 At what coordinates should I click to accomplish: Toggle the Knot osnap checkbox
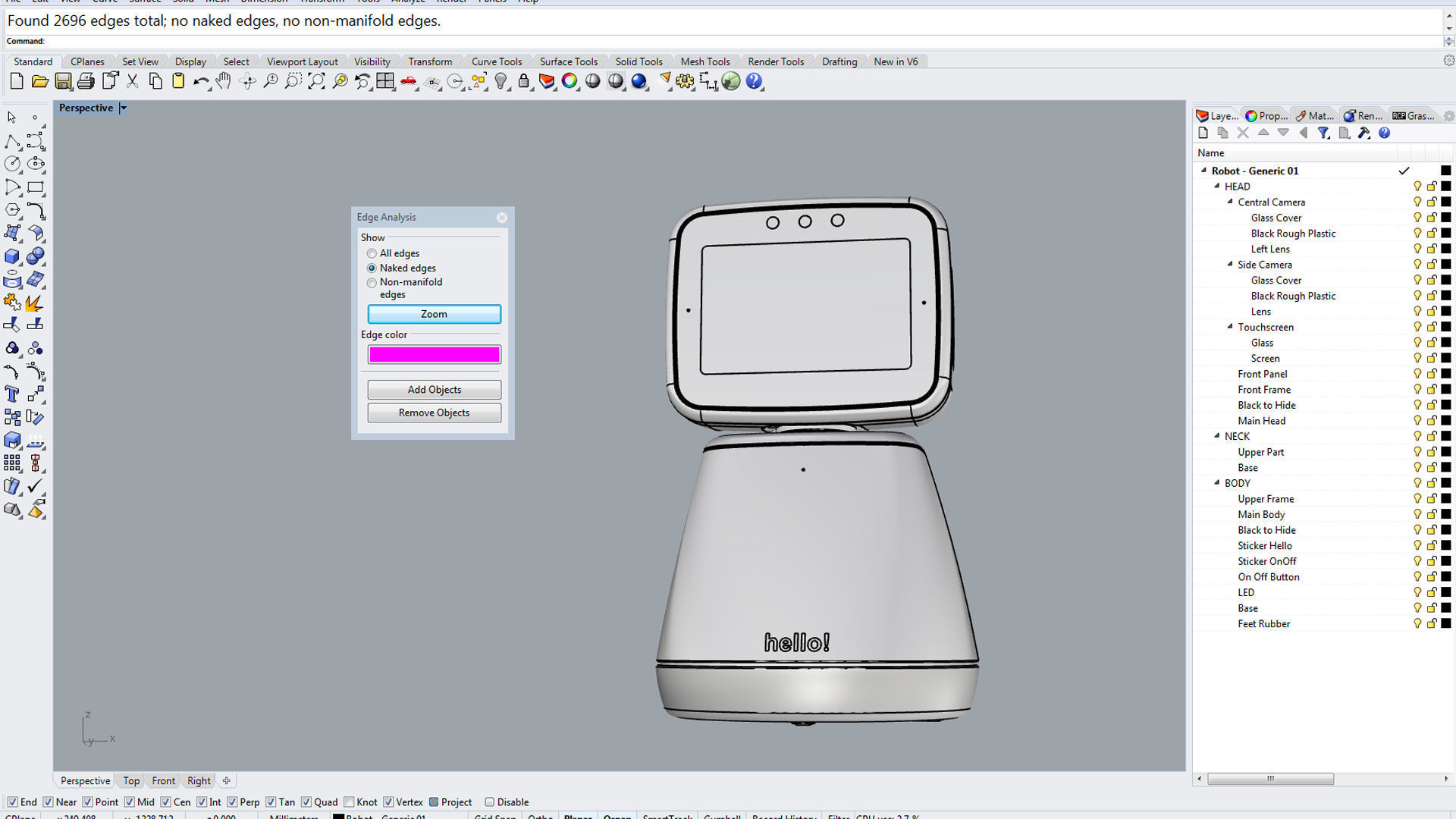click(x=350, y=802)
